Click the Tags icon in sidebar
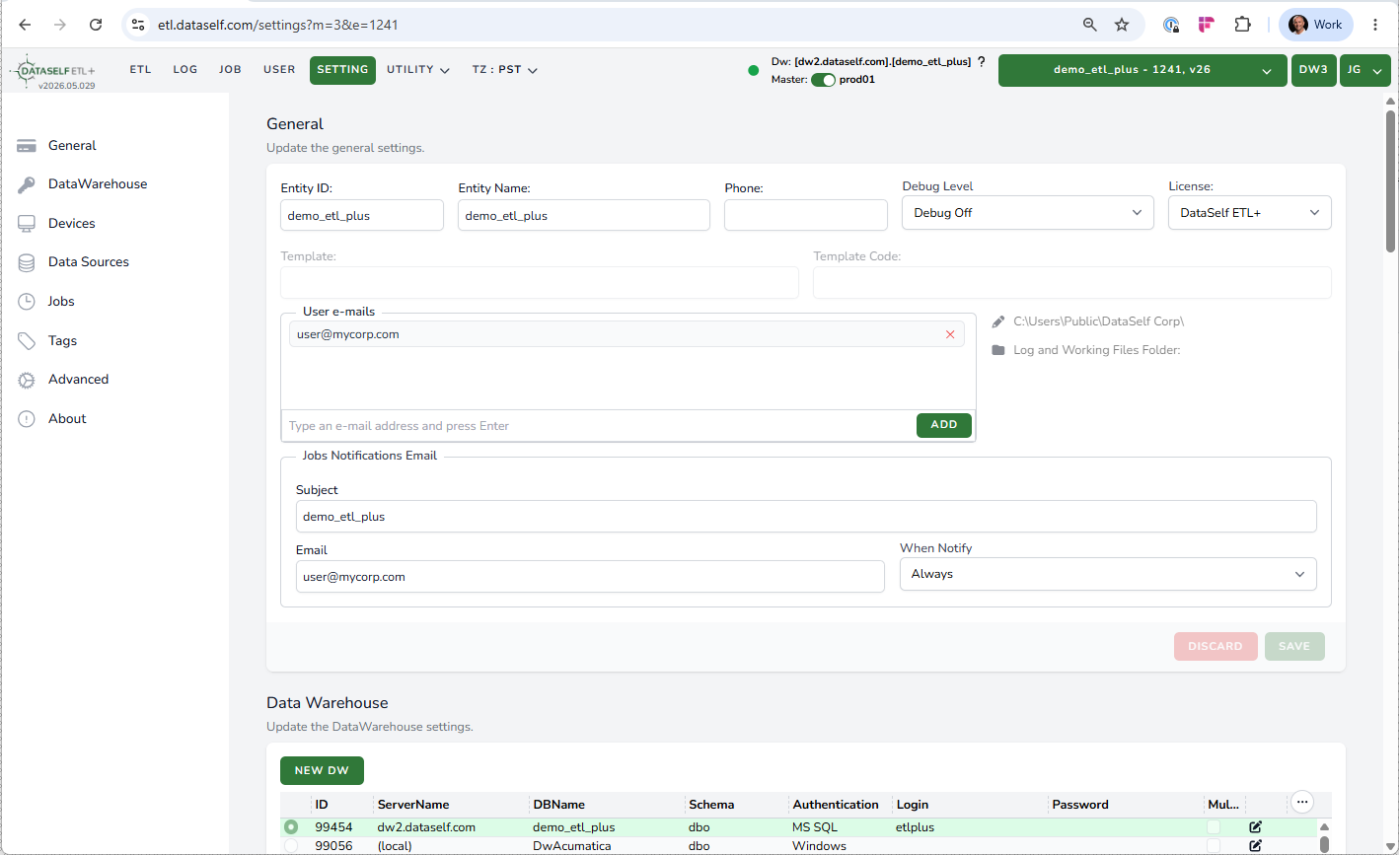This screenshot has height=855, width=1400. point(27,341)
